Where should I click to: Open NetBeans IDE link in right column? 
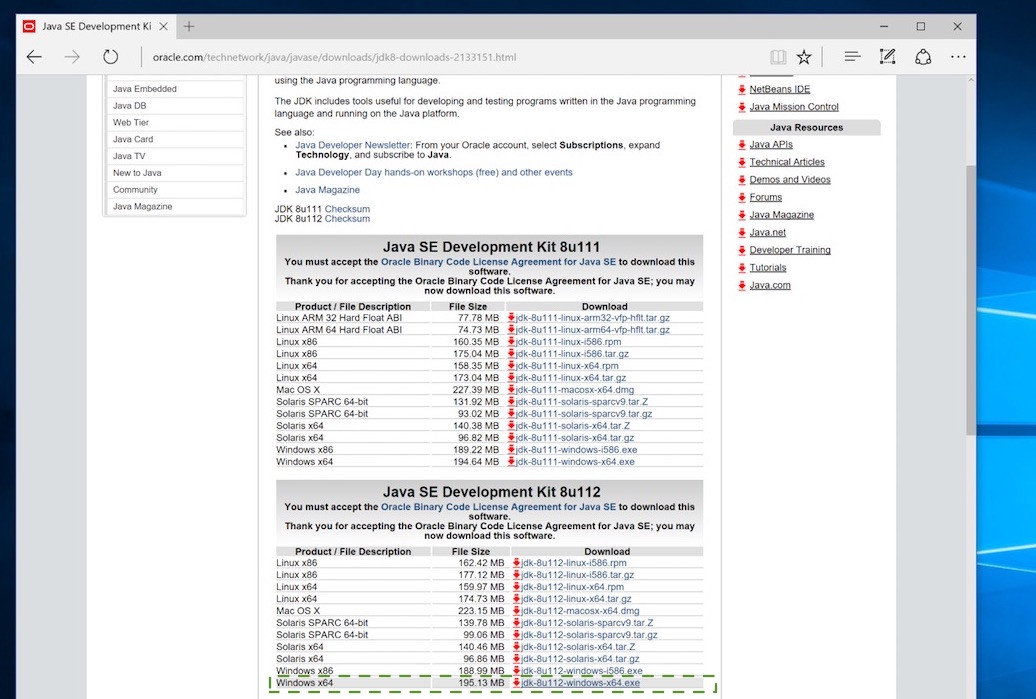(780, 89)
